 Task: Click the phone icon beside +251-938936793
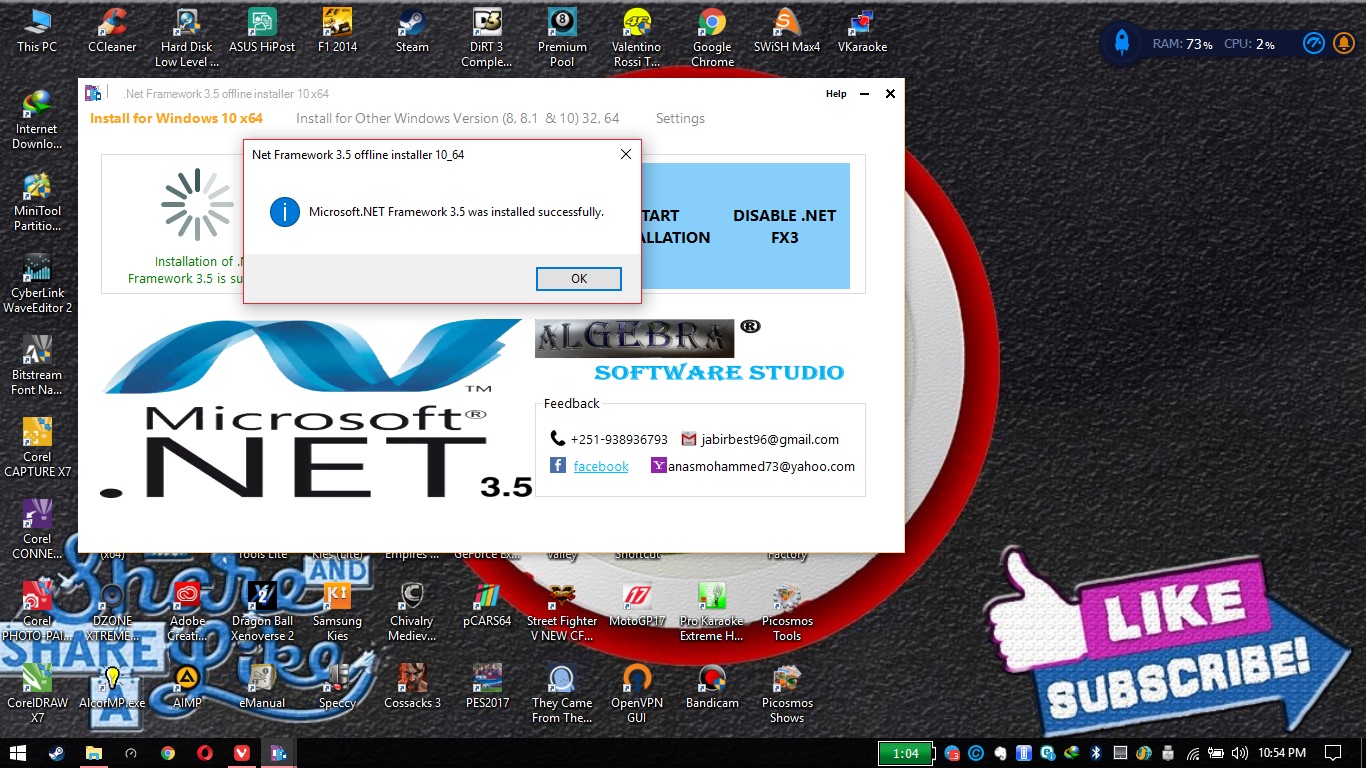coord(558,439)
